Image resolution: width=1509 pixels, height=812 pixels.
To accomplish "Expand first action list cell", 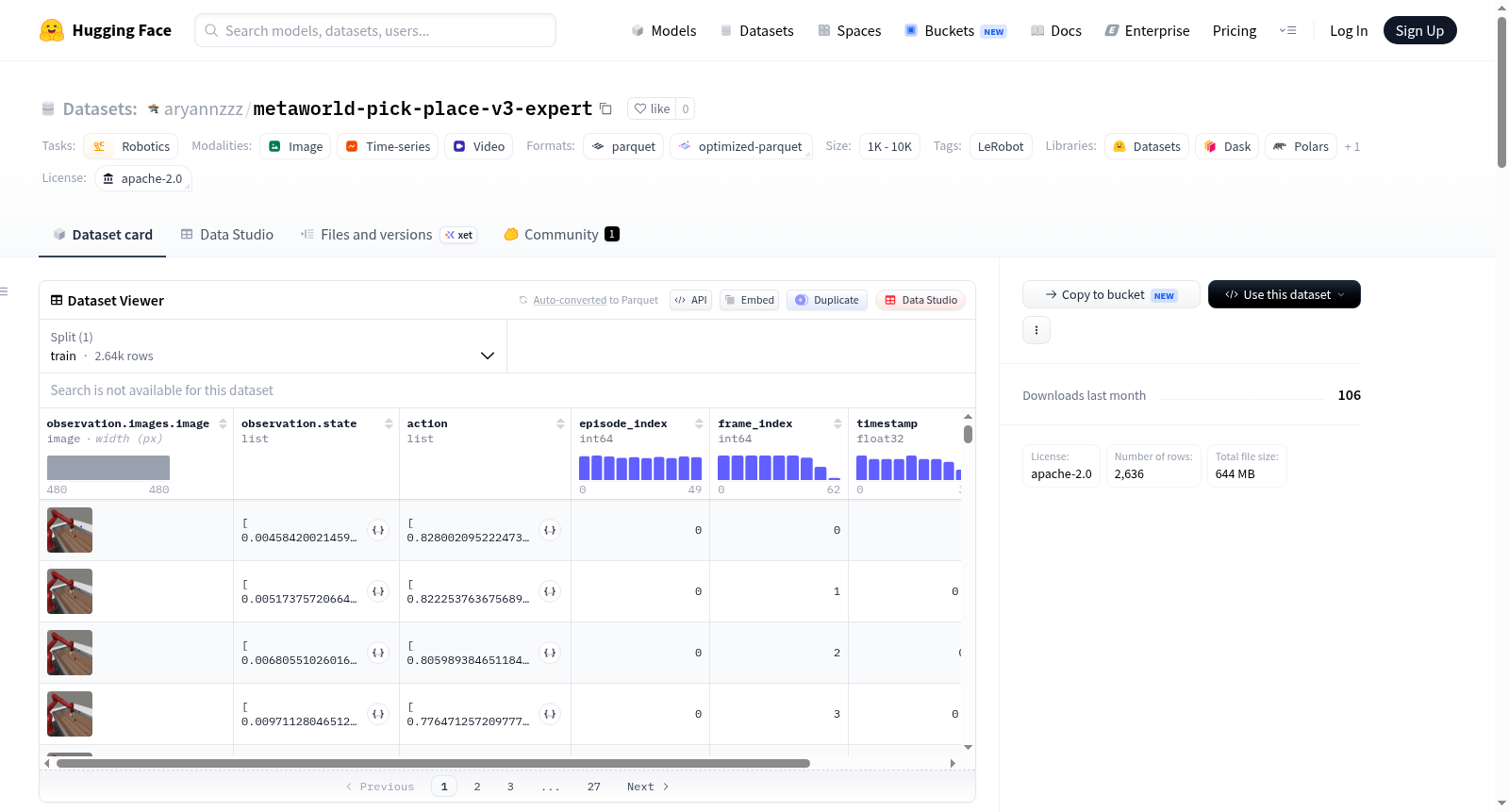I will 550,530.
